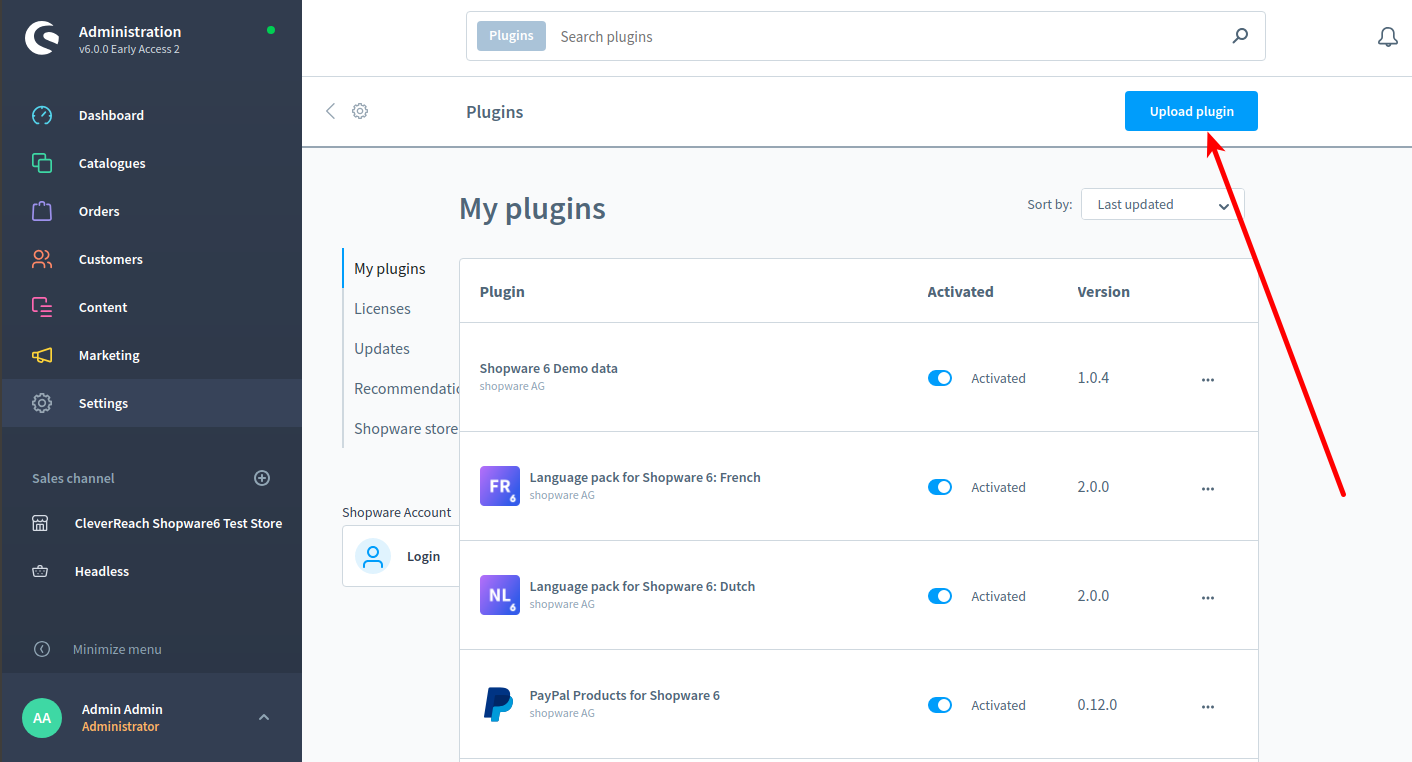
Task: Click the Upload plugin button
Action: click(x=1191, y=111)
